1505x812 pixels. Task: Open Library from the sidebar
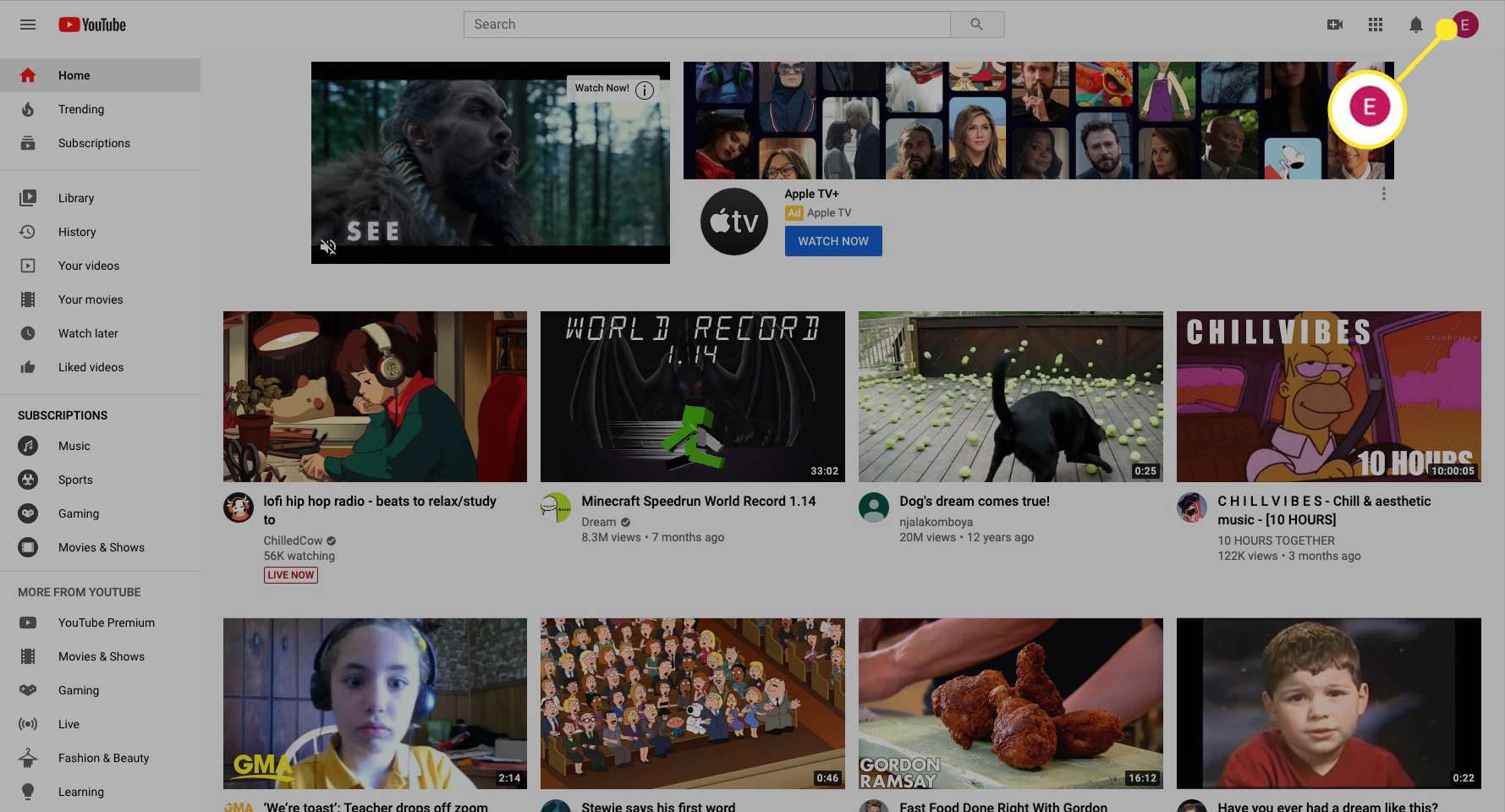[101, 198]
